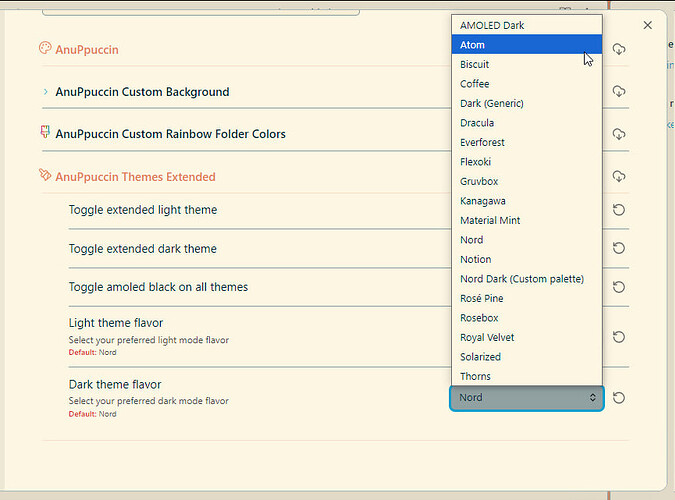Image resolution: width=675 pixels, height=500 pixels.
Task: Click Select your preferred dark mode flavor text
Action: pyautogui.click(x=149, y=401)
